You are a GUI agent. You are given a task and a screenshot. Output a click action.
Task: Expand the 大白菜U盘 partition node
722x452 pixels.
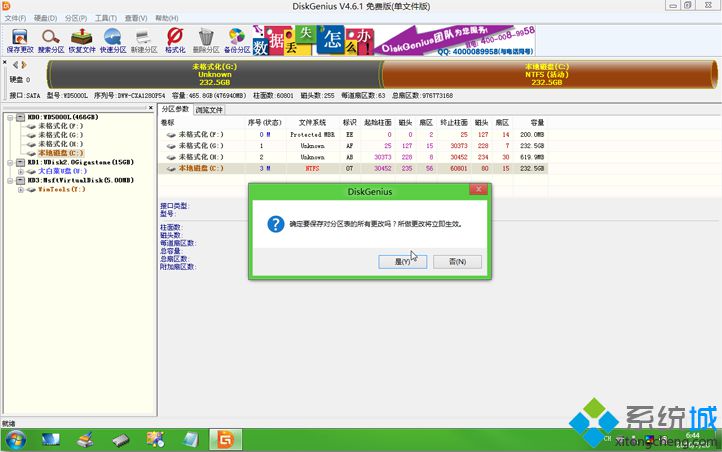20,171
